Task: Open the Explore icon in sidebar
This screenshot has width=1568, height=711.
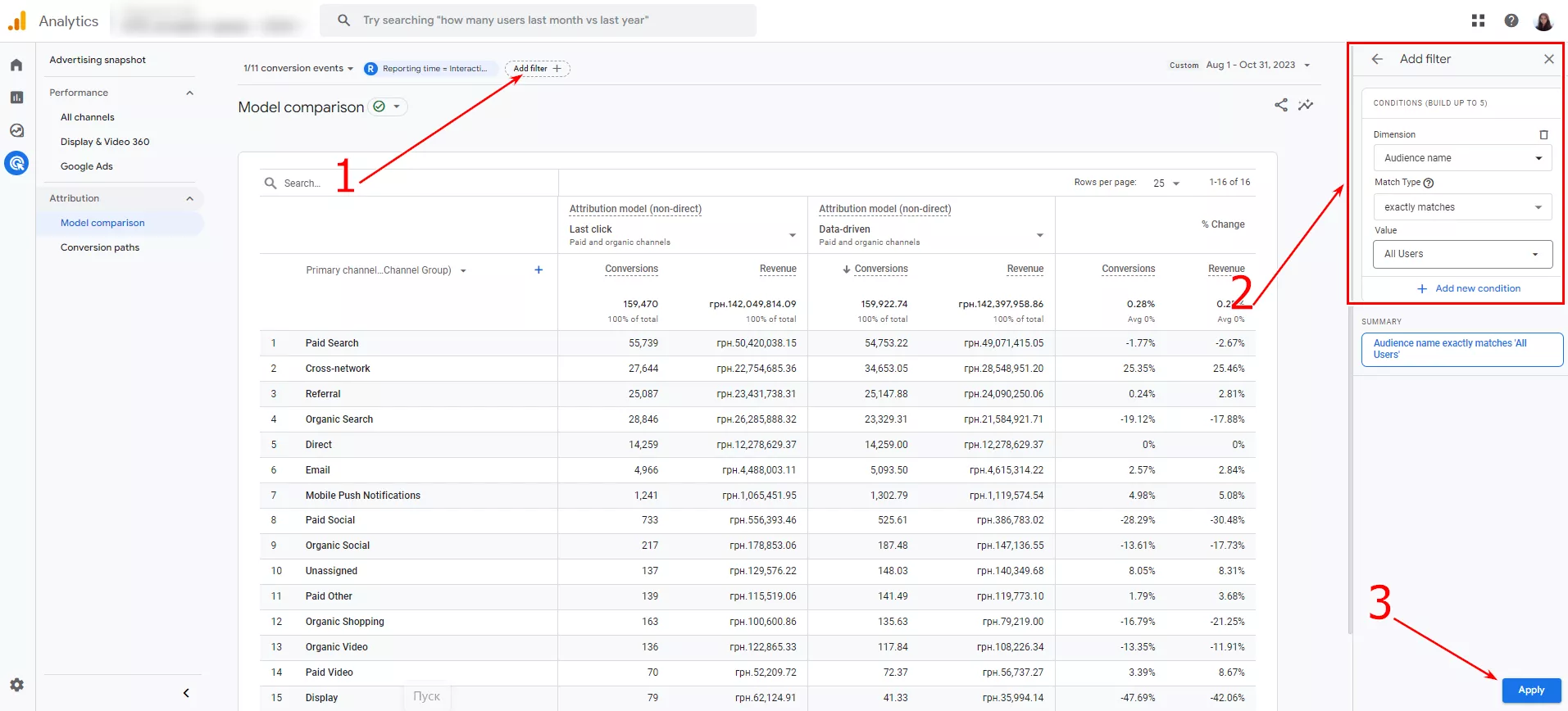Action: click(16, 130)
